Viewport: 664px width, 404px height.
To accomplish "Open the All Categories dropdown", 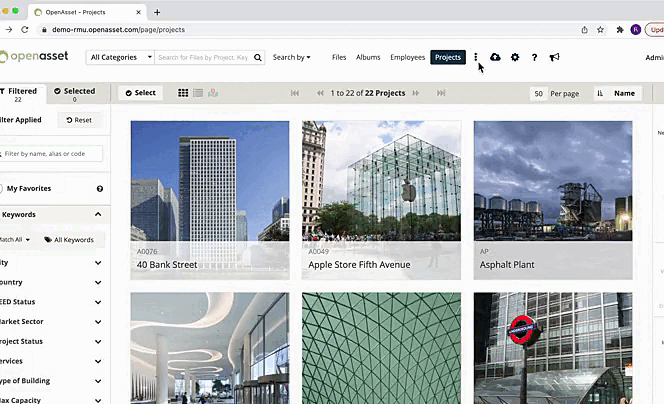I will 120,57.
